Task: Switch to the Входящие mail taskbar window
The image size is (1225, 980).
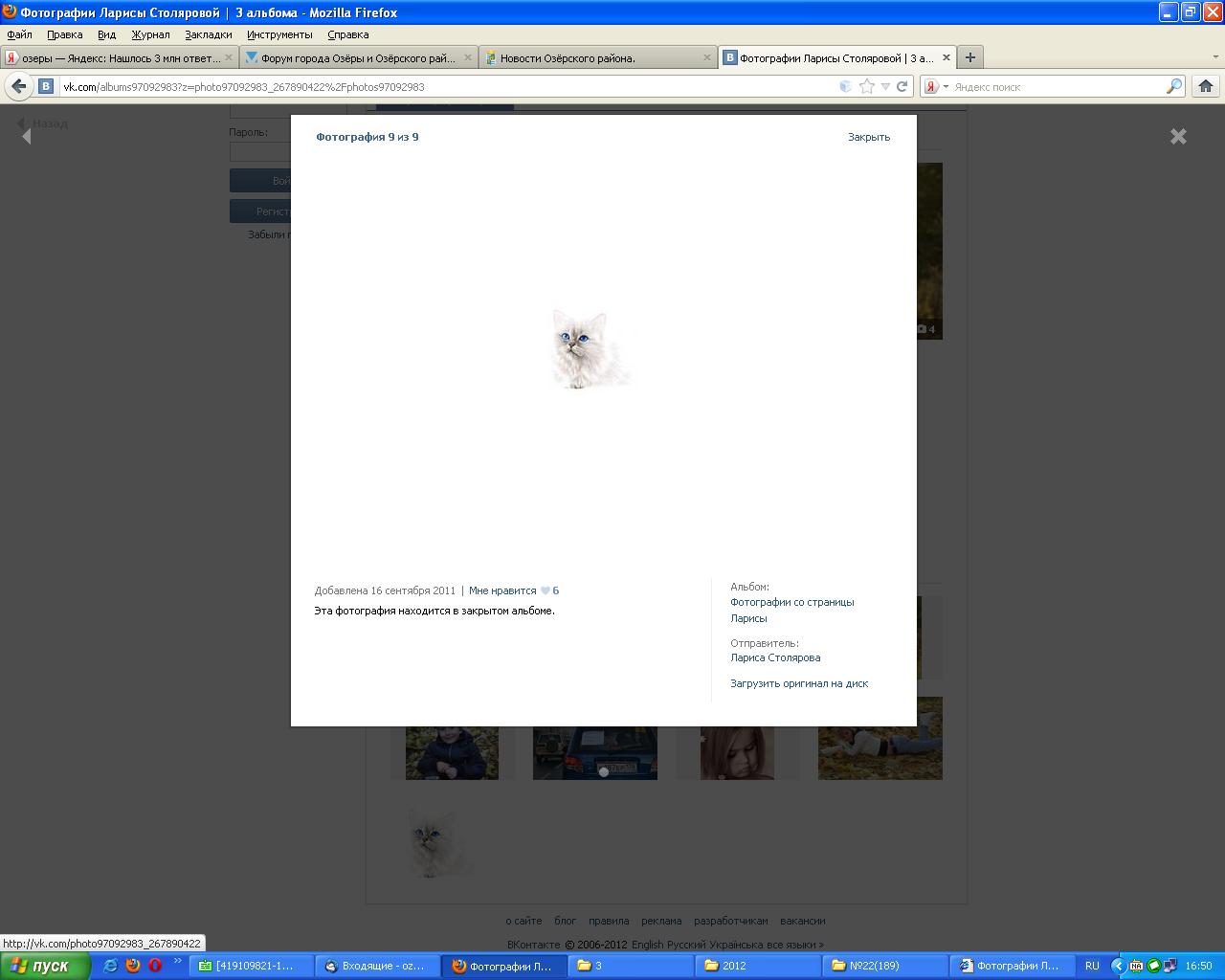Action: click(x=378, y=966)
